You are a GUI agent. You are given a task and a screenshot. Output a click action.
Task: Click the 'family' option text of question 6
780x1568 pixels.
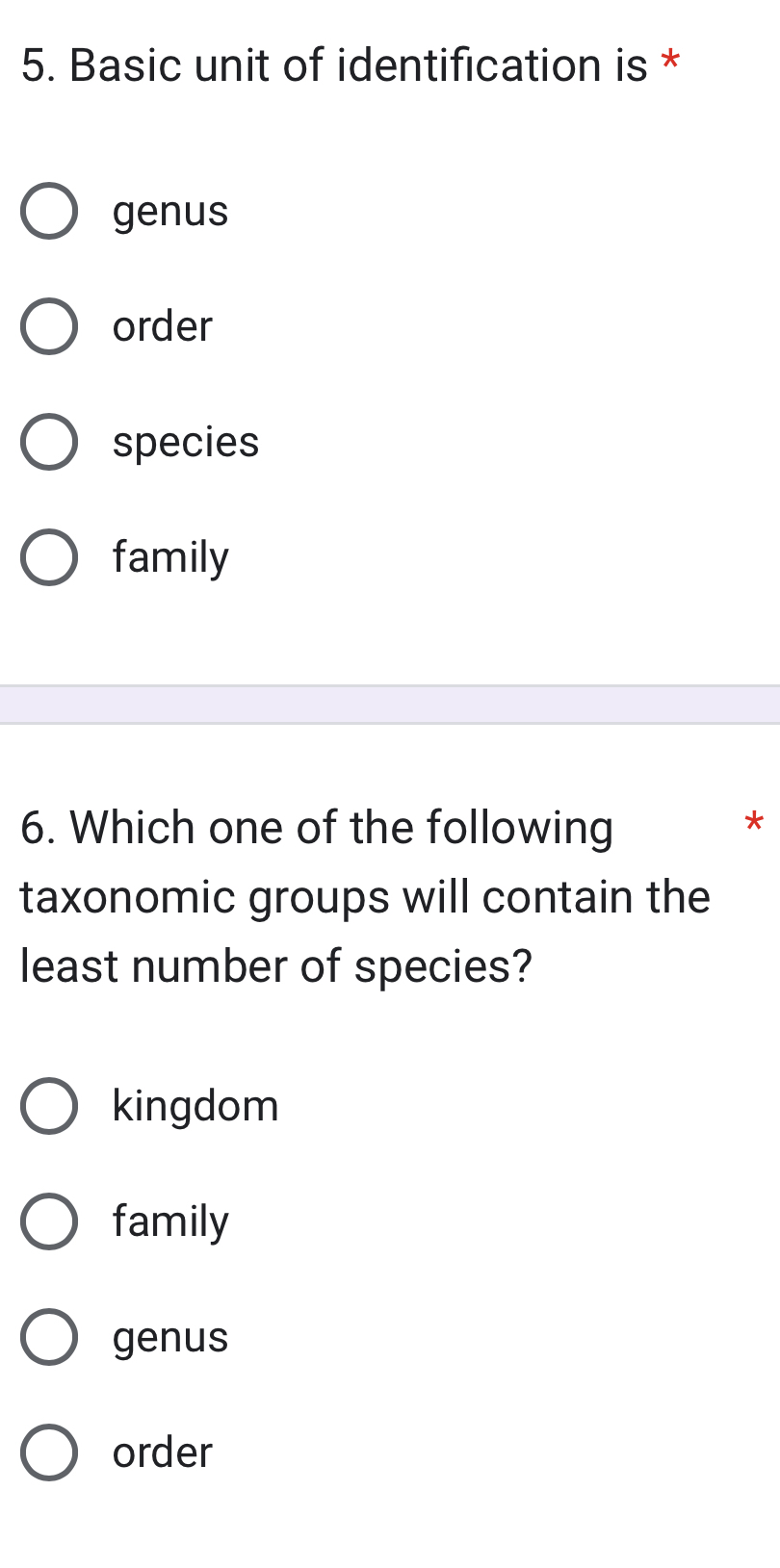[170, 1221]
